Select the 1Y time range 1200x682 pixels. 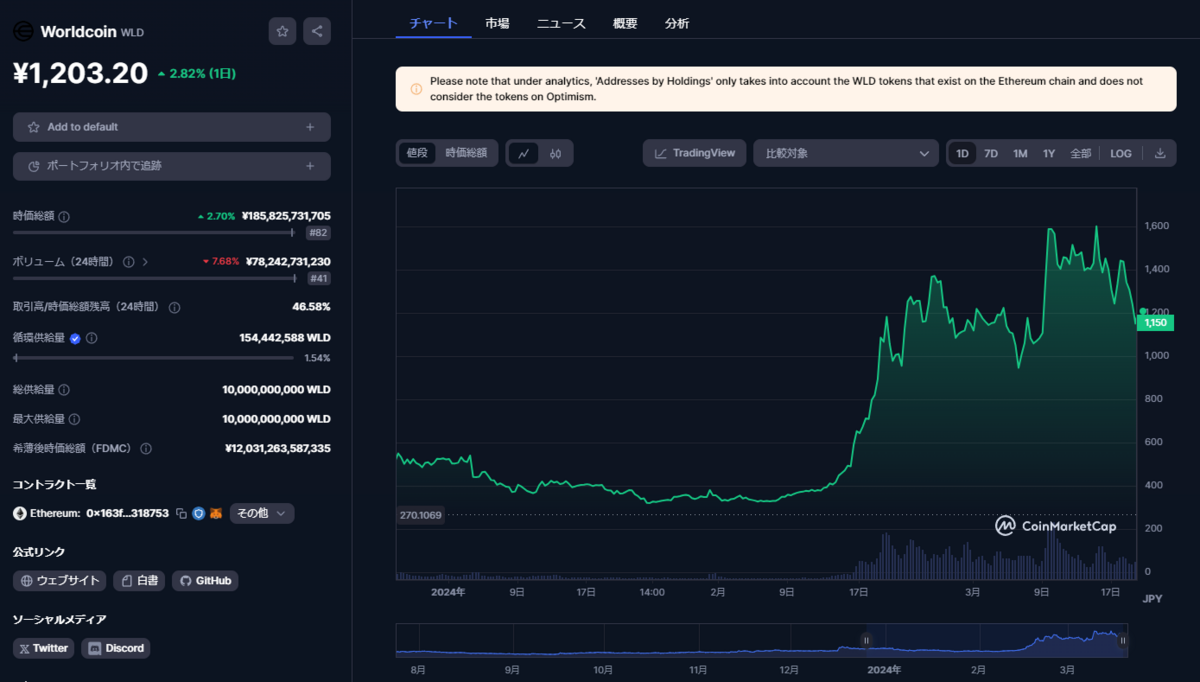pyautogui.click(x=1049, y=153)
